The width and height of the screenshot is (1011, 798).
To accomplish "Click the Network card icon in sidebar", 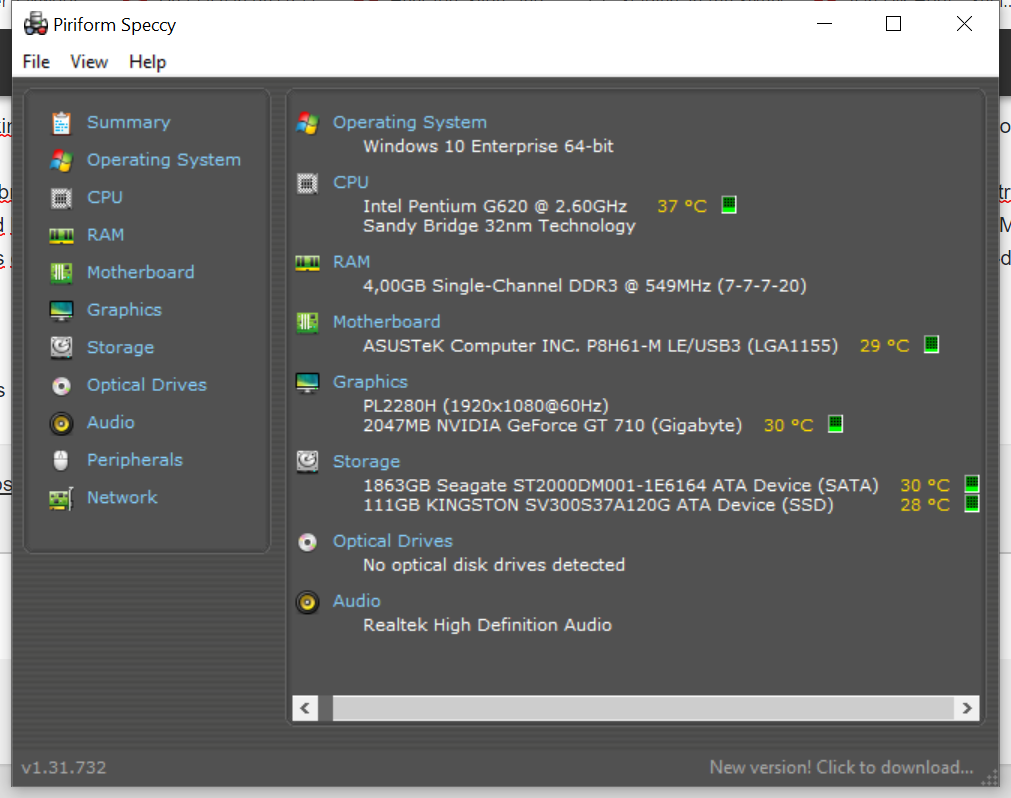I will point(61,498).
